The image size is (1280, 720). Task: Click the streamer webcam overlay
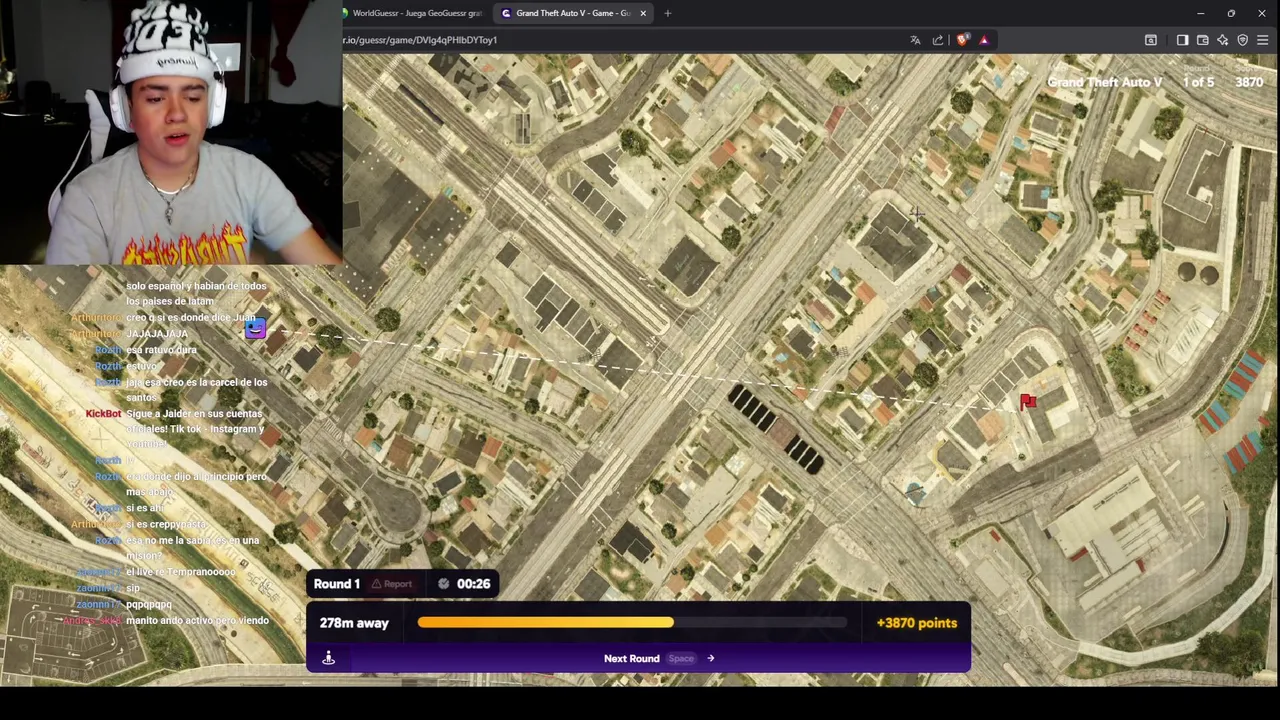171,132
